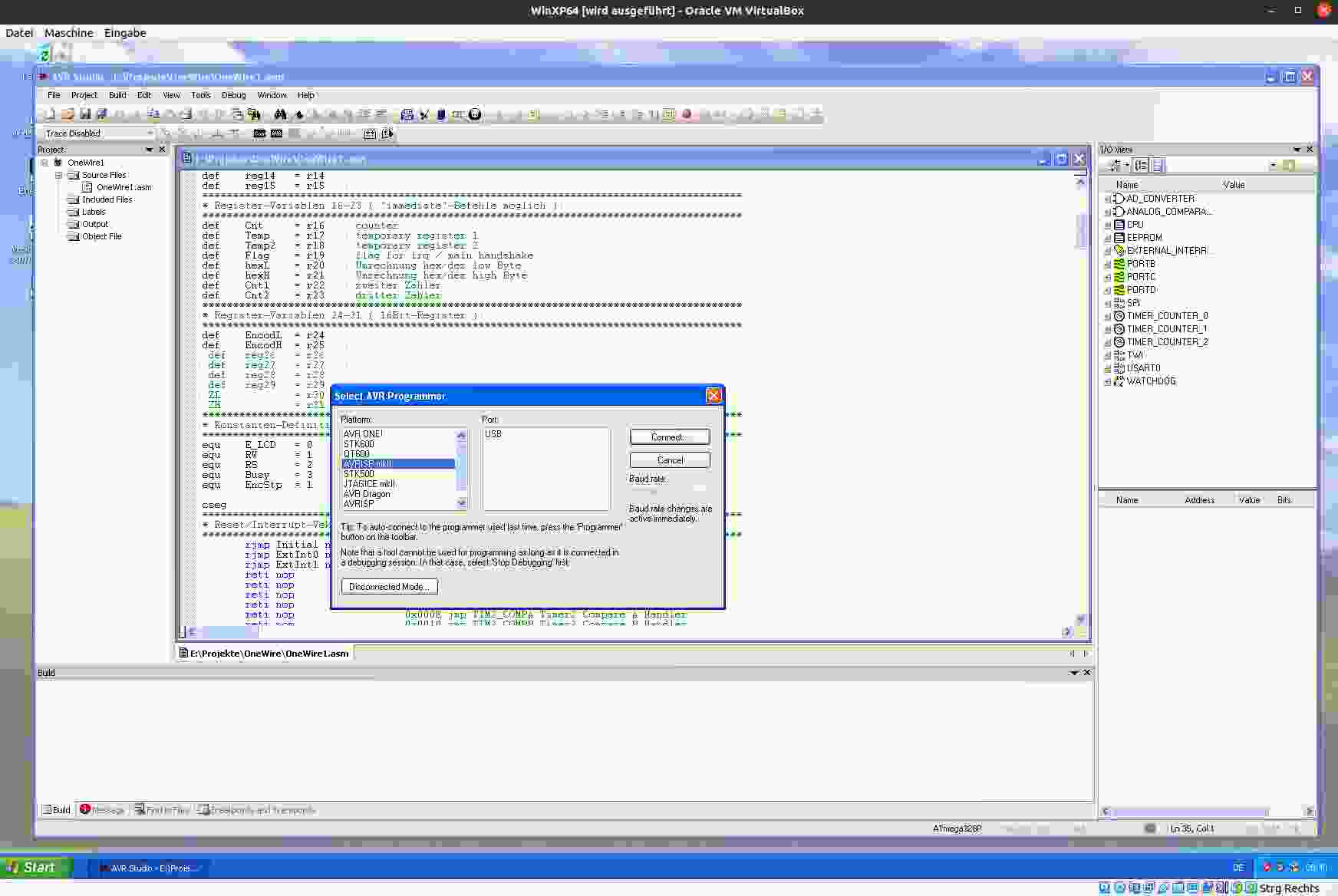The image size is (1338, 896).
Task: Click the Con button in trace toolbar
Action: 259,133
